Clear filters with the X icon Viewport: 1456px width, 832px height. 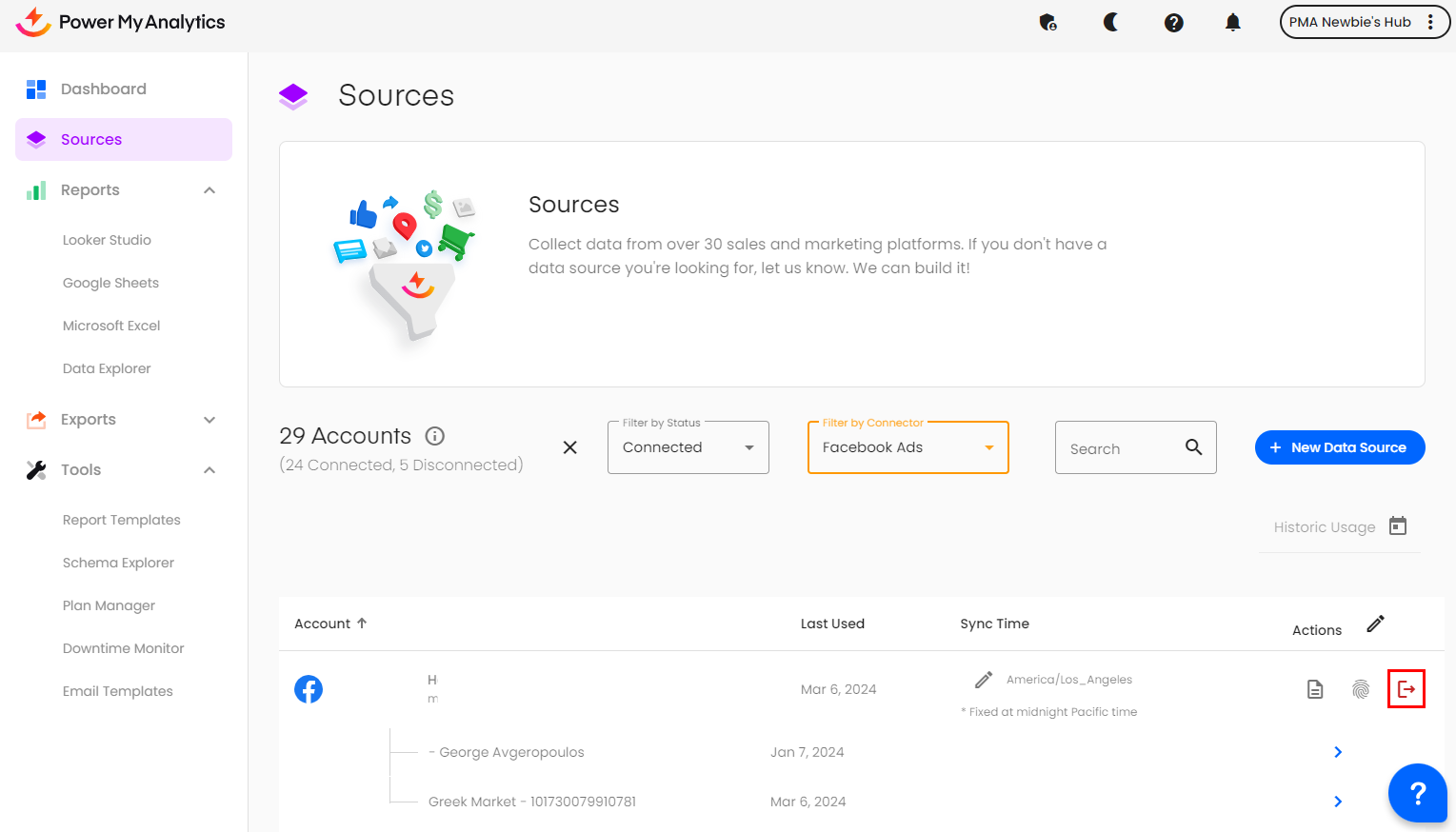point(569,447)
